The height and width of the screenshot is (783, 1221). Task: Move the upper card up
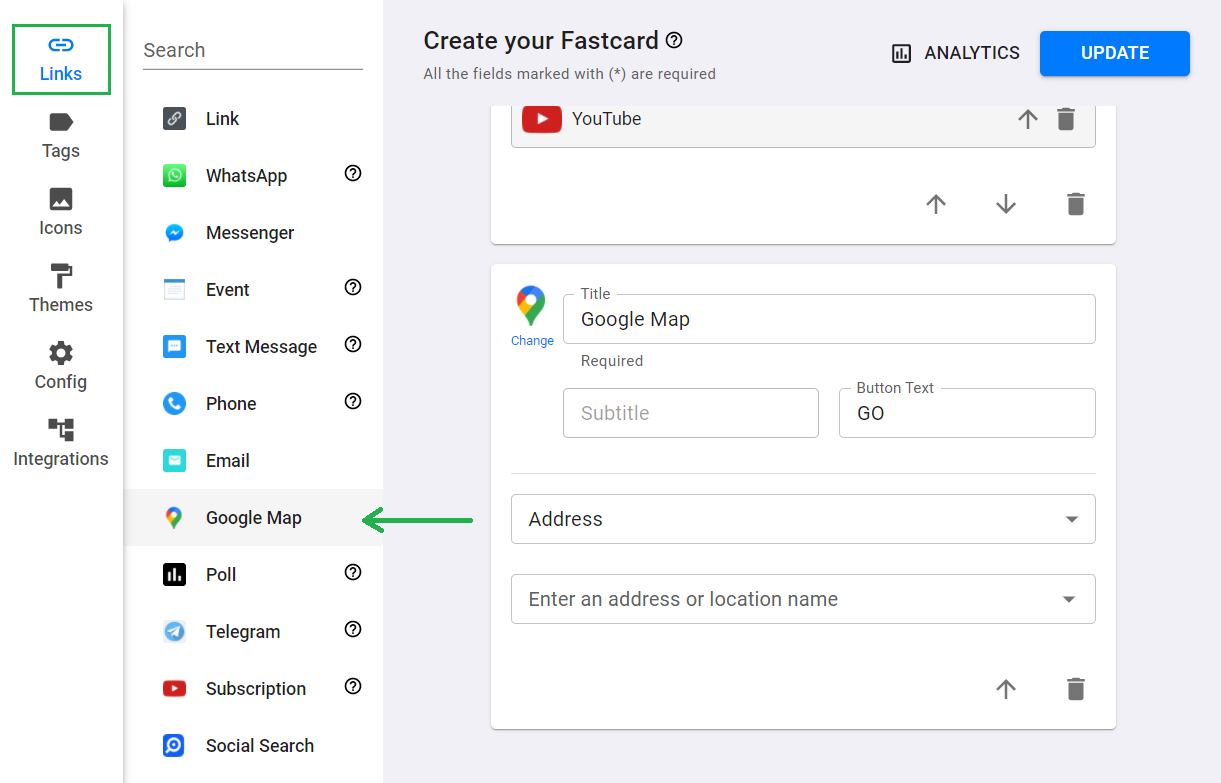[936, 204]
